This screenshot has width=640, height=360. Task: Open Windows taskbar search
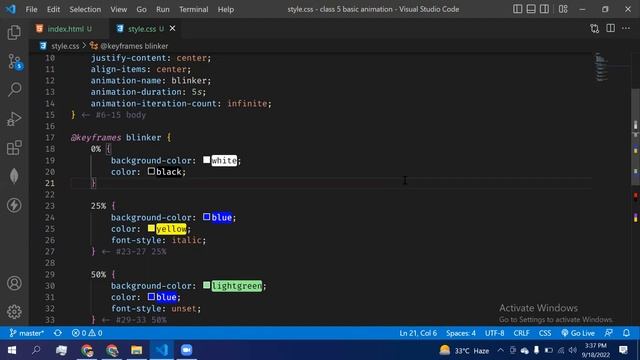(36, 350)
